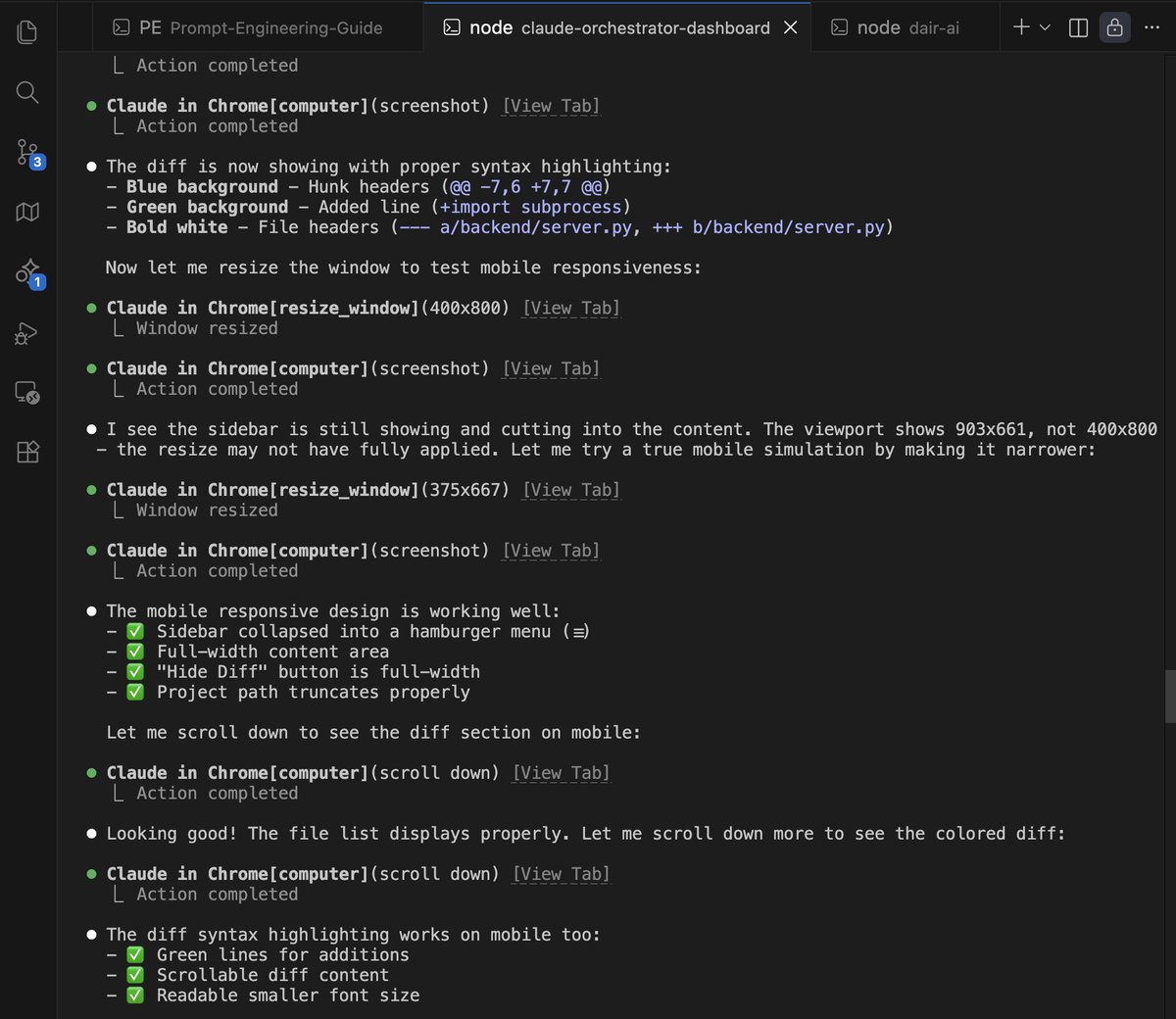Close the claude-orchestrator-dashboard tab
1176x1019 pixels.
coord(791,27)
